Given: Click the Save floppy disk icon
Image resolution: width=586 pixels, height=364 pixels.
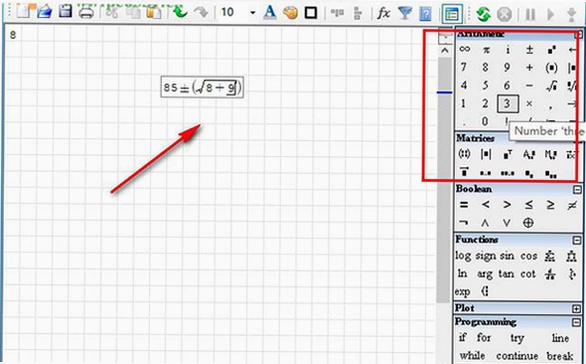Looking at the screenshot, I should (x=65, y=11).
